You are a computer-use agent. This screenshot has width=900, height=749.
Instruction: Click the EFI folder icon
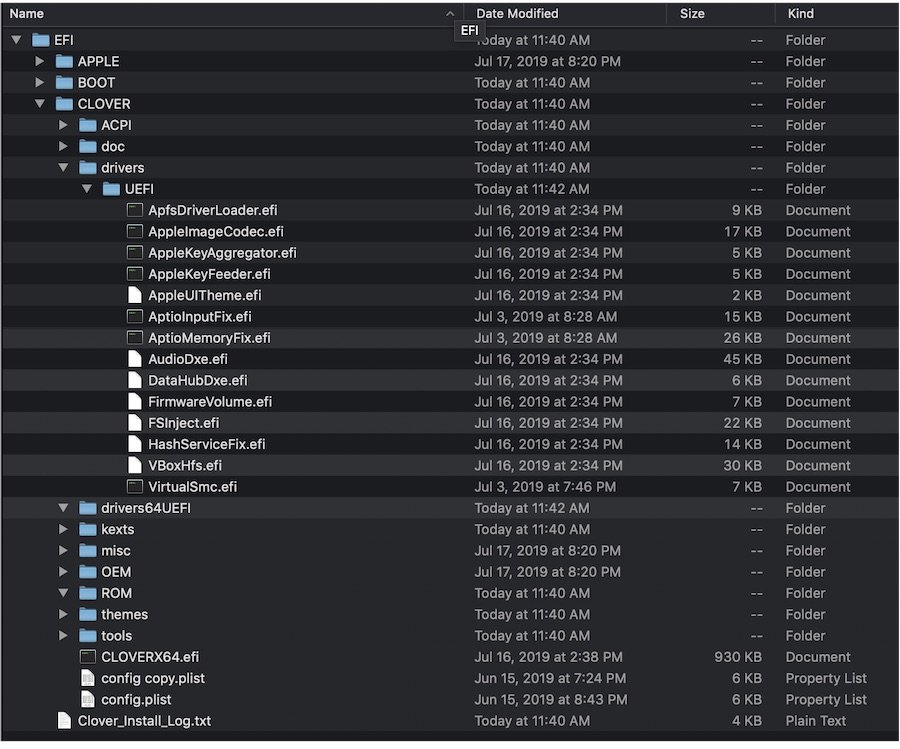point(41,40)
